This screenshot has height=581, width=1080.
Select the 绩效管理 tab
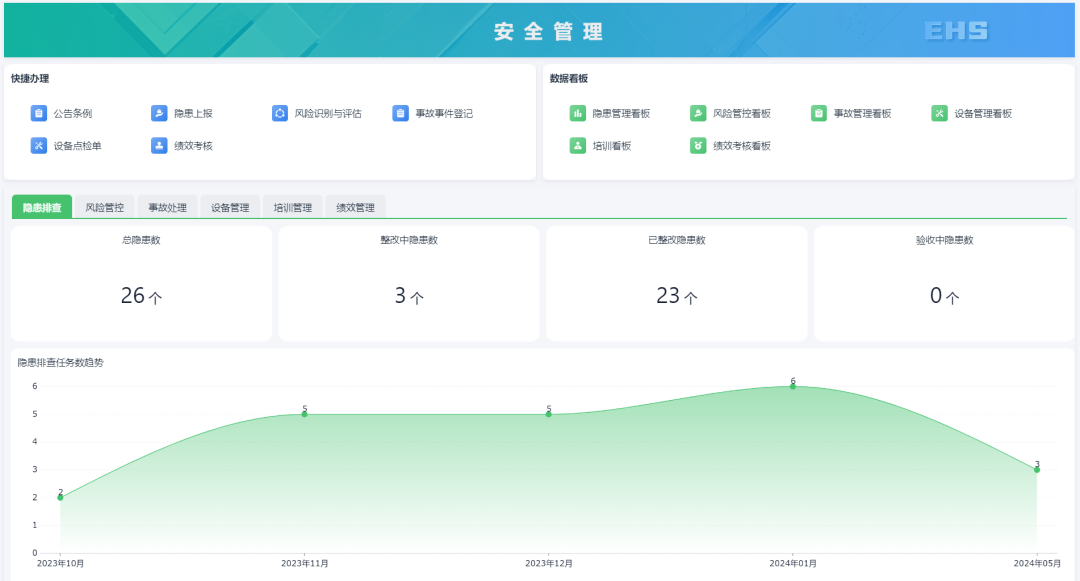pyautogui.click(x=356, y=207)
